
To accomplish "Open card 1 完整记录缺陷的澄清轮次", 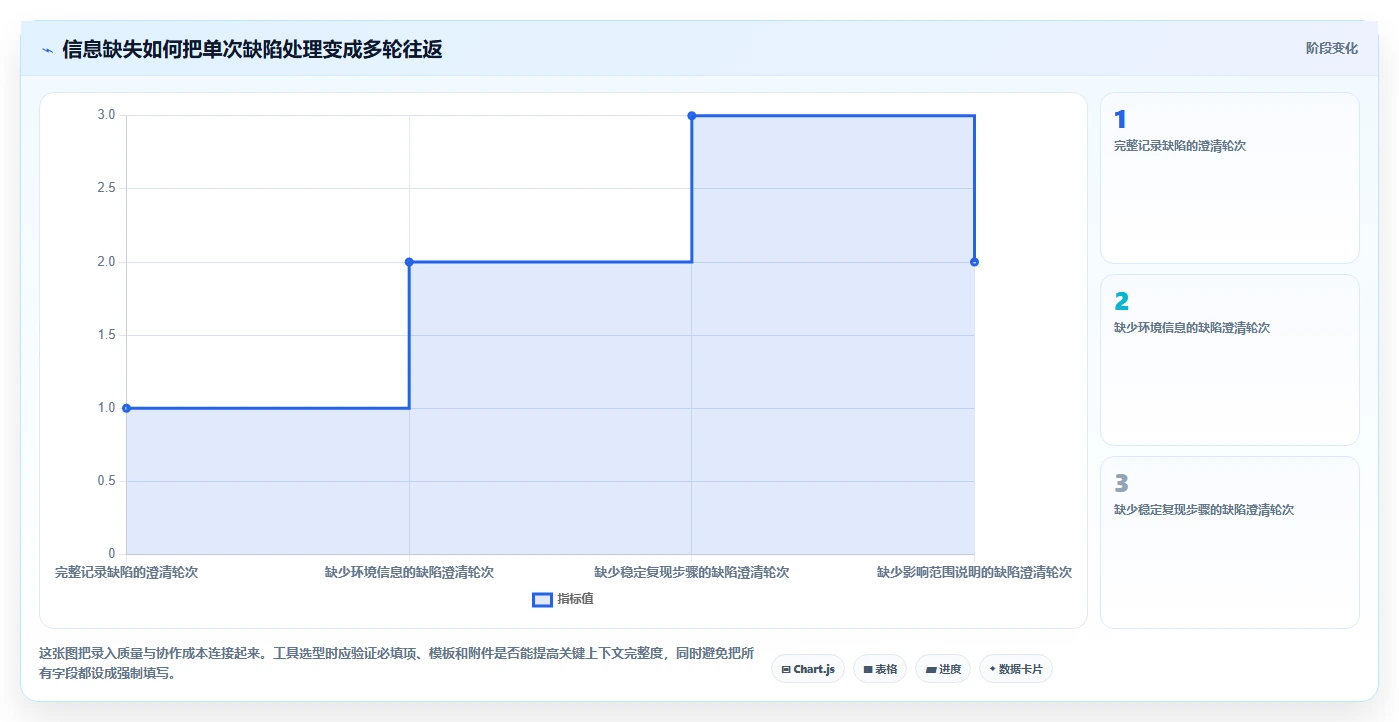I will (x=1229, y=178).
